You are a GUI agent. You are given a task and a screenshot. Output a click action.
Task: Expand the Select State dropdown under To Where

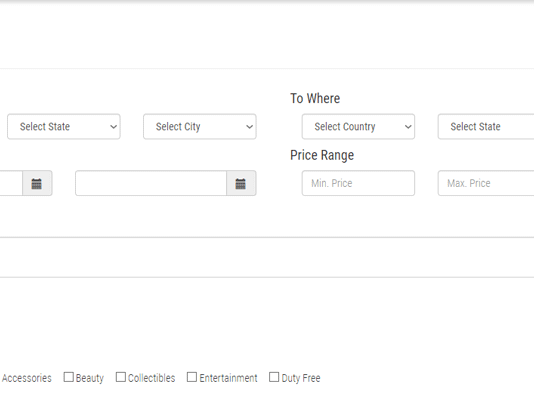[486, 127]
